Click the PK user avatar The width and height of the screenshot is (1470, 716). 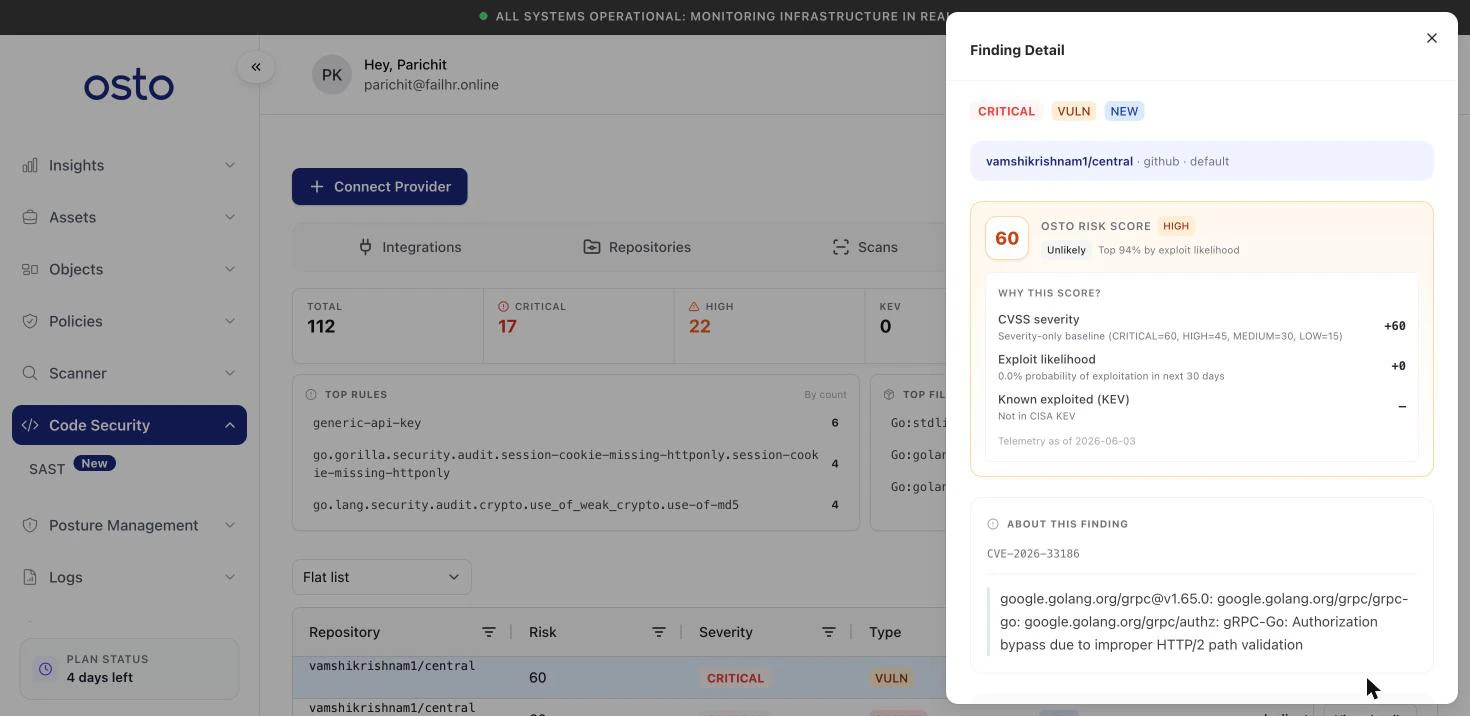(x=332, y=75)
